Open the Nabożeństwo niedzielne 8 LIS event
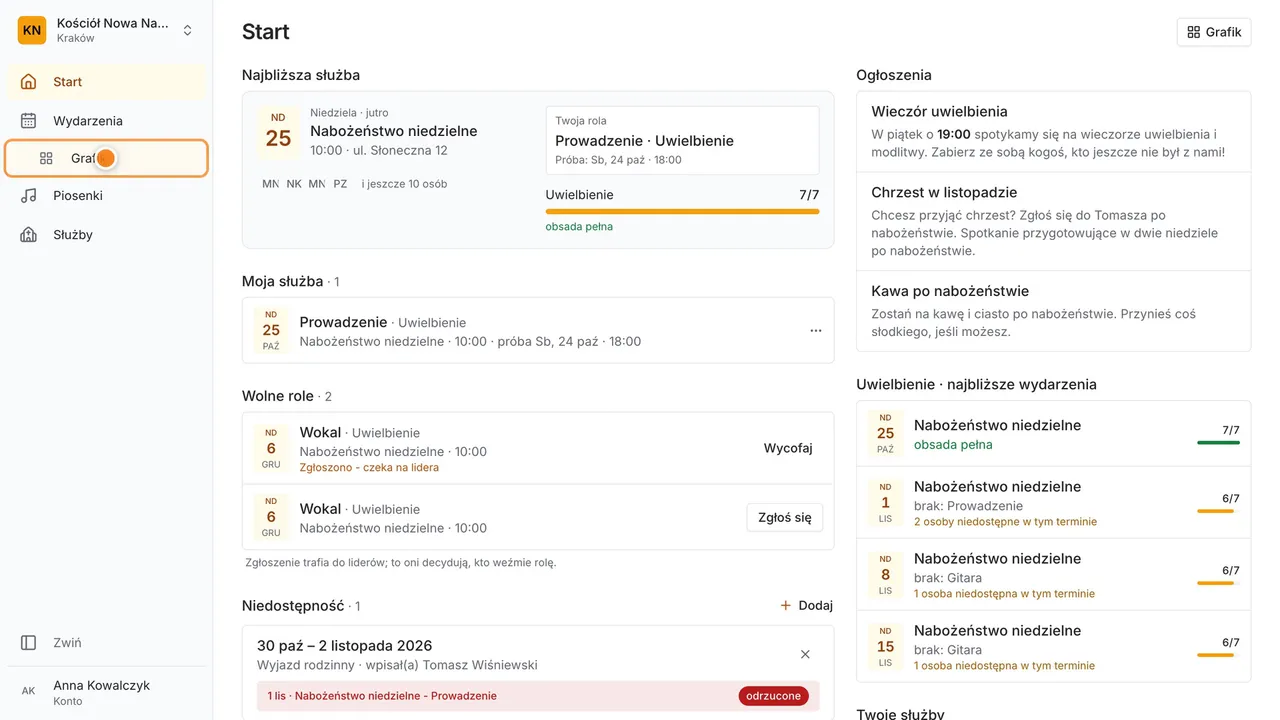This screenshot has height=720, width=1280. click(1054, 575)
